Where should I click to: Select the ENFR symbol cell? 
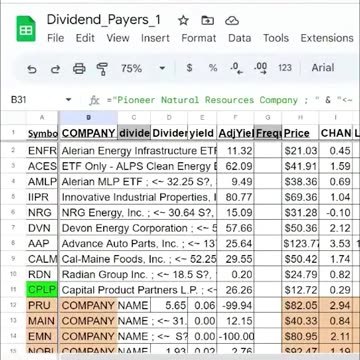coord(42,151)
